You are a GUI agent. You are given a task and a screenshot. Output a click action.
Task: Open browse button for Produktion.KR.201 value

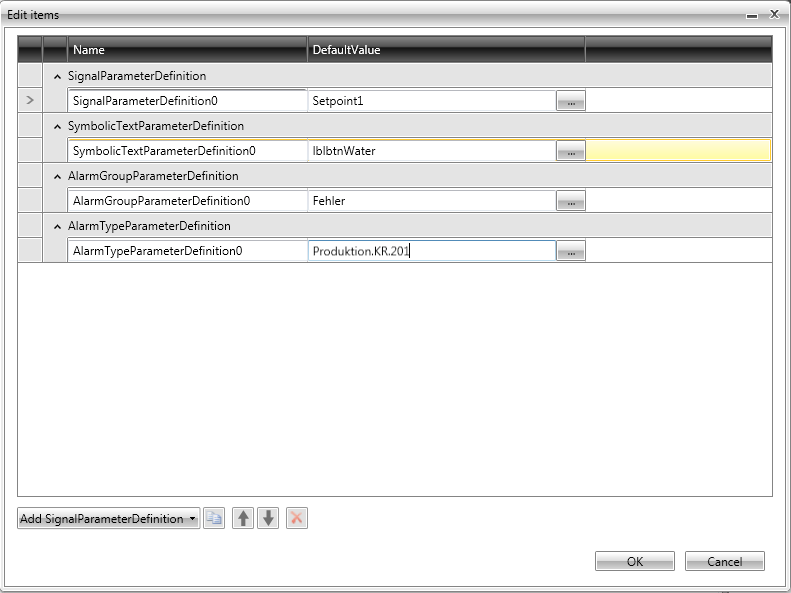point(570,251)
